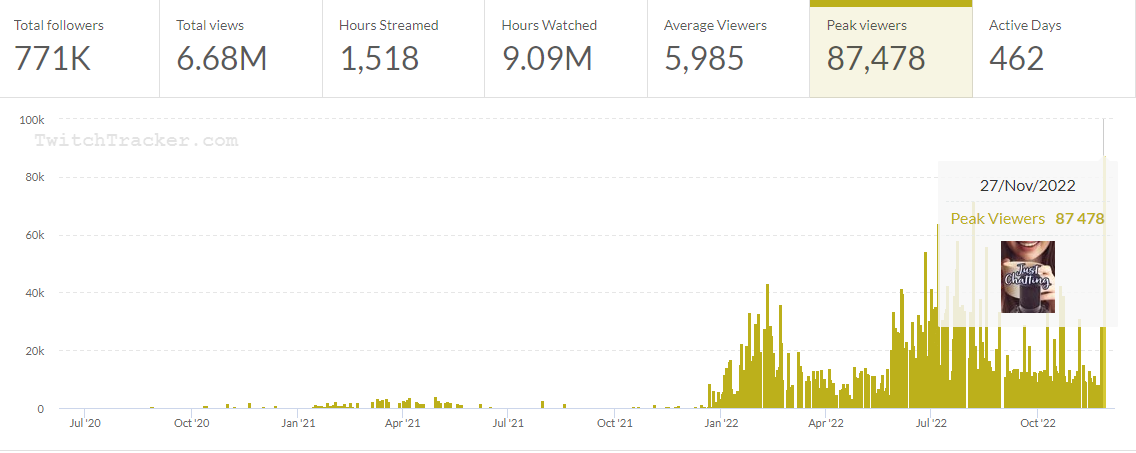Click the 60k y-axis label
Image resolution: width=1136 pixels, height=453 pixels.
click(34, 236)
